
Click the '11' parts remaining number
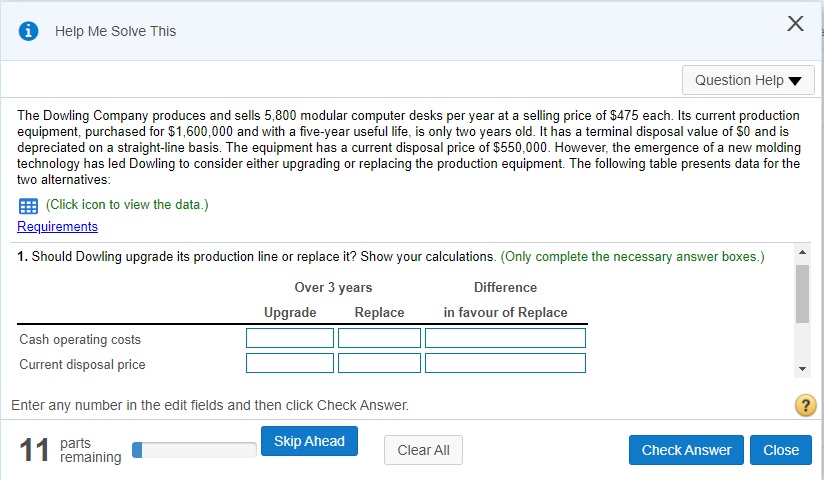[x=35, y=451]
